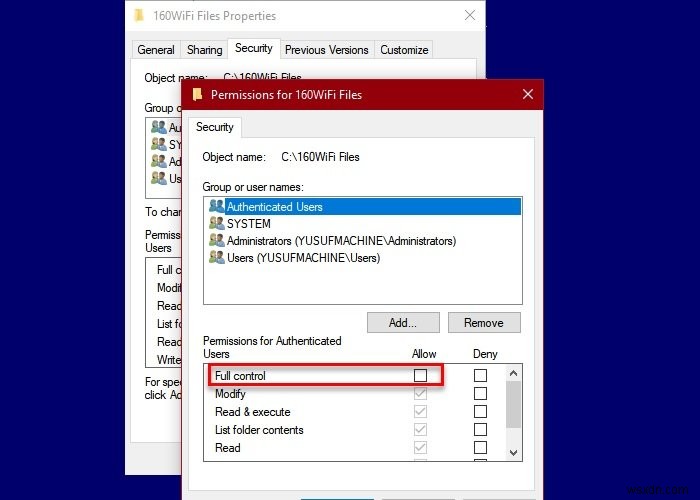Toggle Allow checkbox for Read permission

click(420, 447)
